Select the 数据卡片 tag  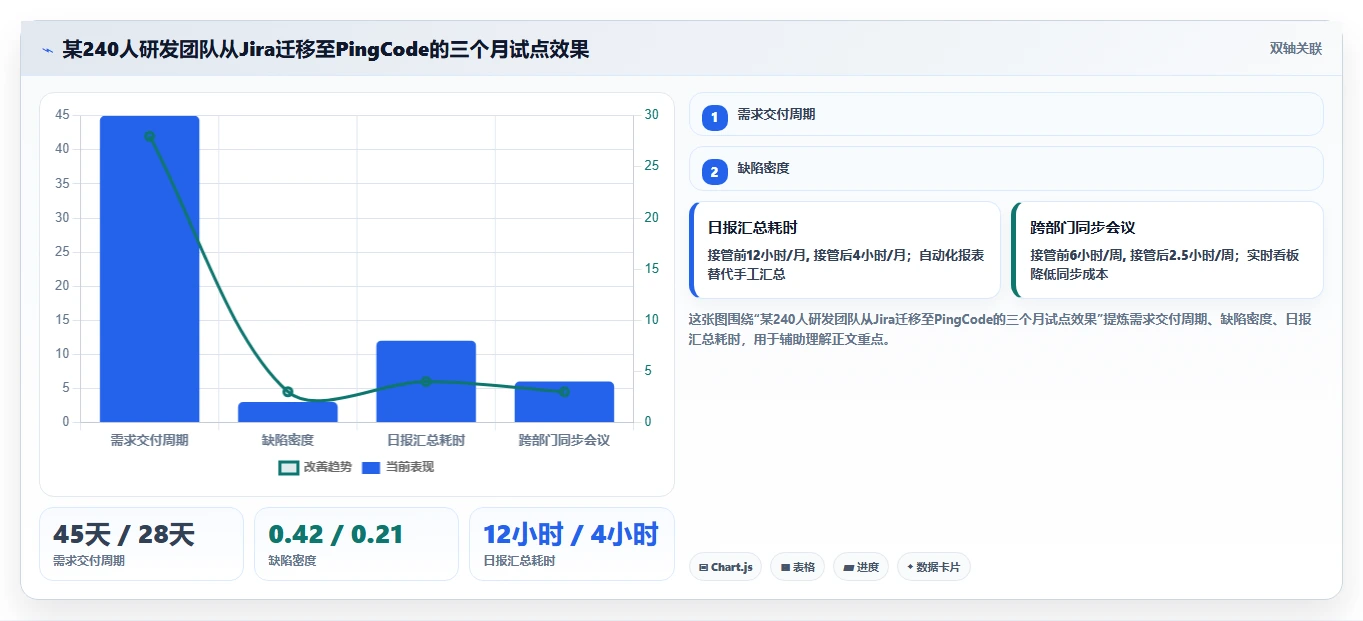point(933,567)
